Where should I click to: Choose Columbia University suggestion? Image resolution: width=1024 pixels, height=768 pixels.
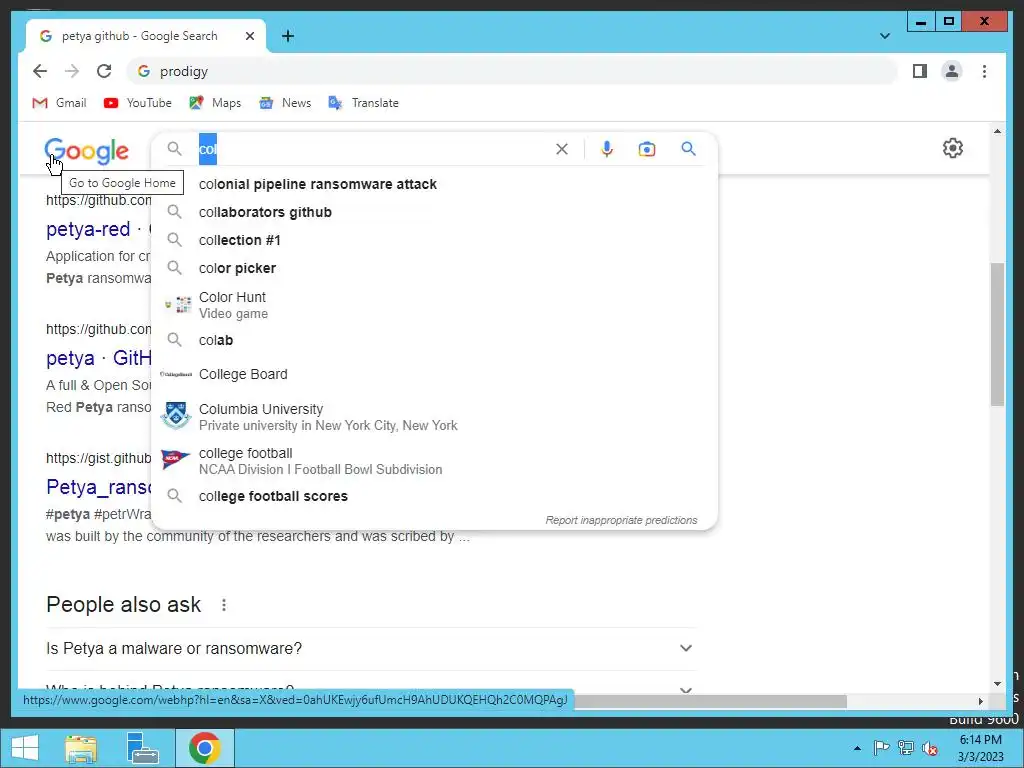point(434,417)
